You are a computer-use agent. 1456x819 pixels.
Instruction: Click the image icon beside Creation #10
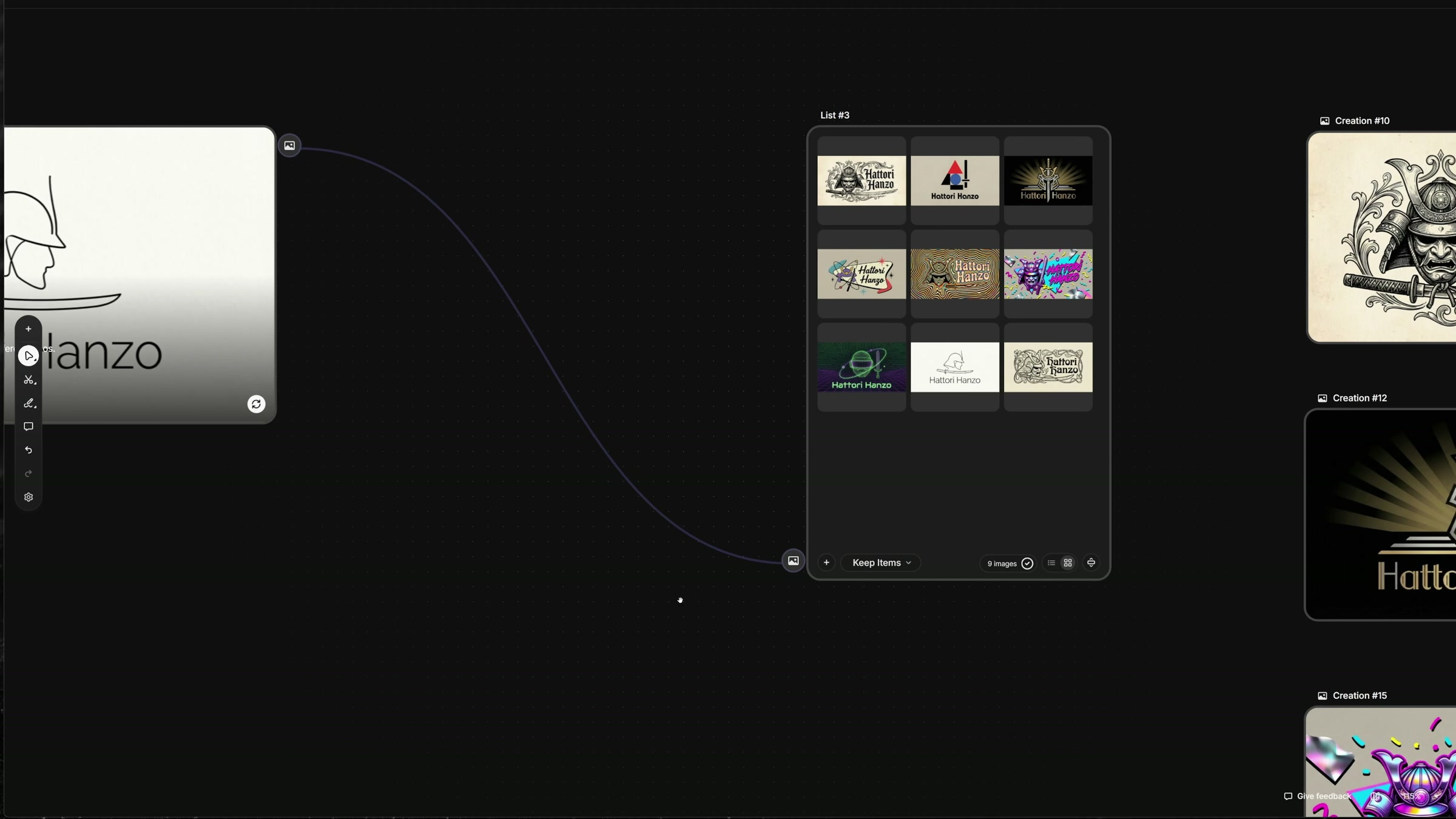point(1324,121)
